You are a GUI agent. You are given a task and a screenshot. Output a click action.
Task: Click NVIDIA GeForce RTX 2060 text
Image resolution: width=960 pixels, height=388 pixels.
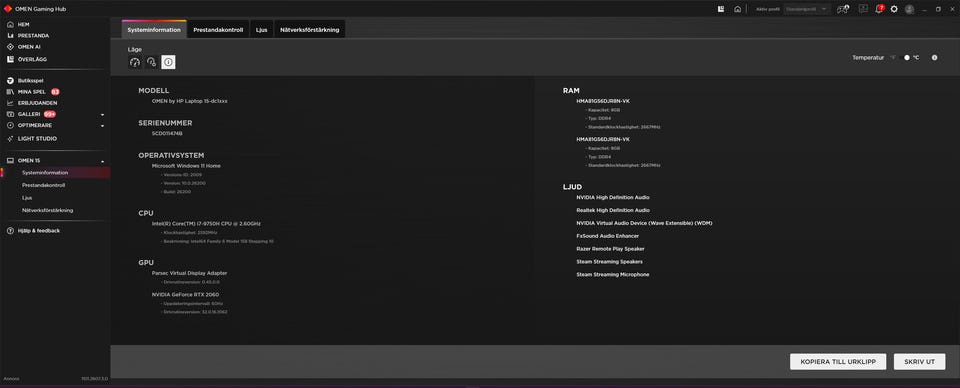[186, 294]
